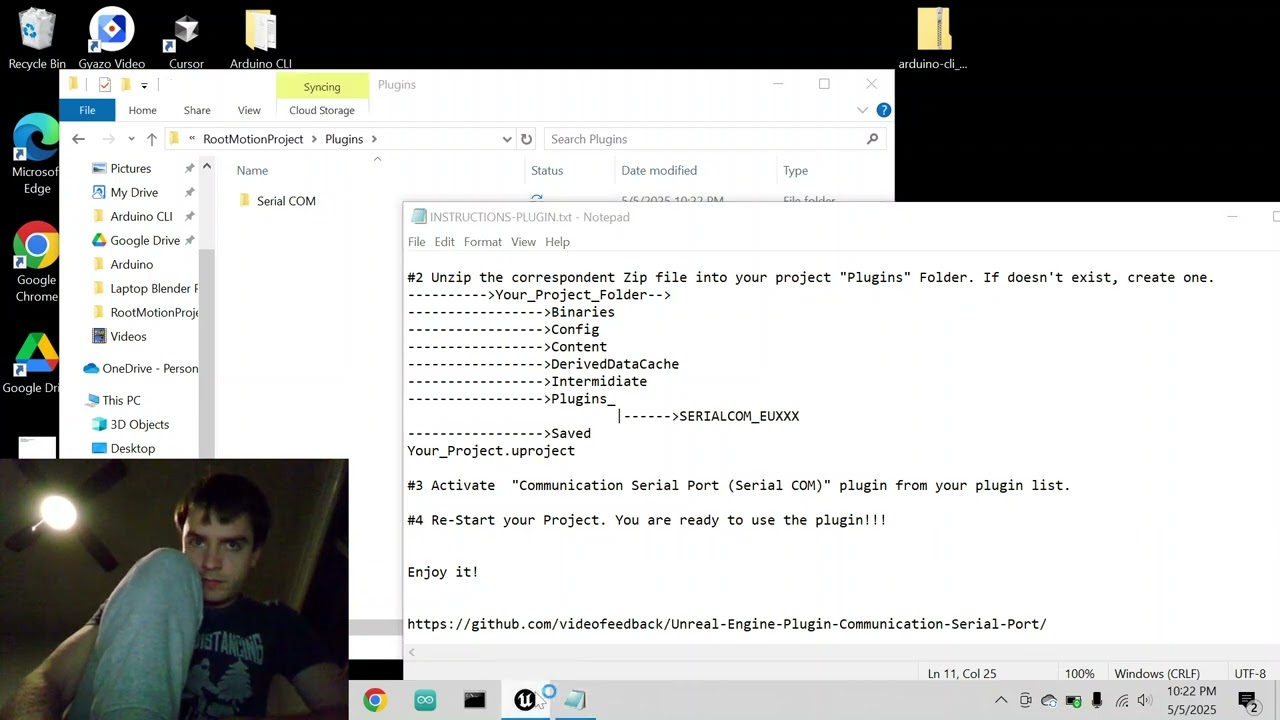Viewport: 1280px width, 720px height.
Task: Launch the Gyazo Video desktop shortcut
Action: click(112, 39)
